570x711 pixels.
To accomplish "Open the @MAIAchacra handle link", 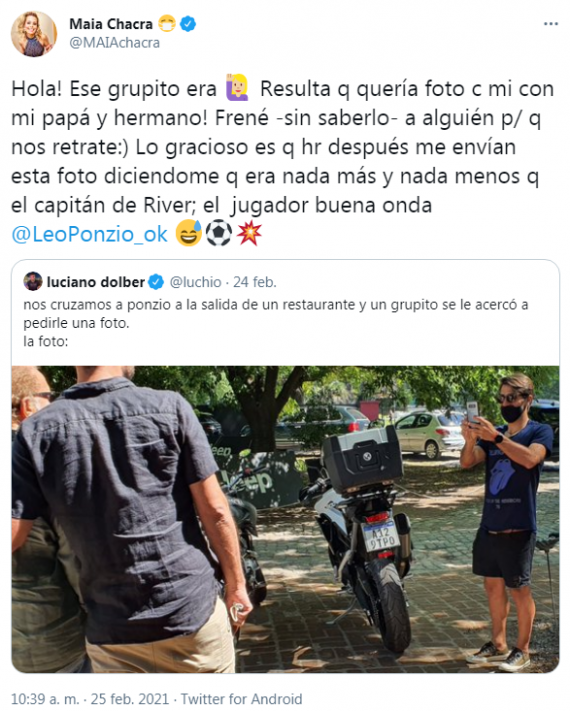I will pyautogui.click(x=114, y=43).
